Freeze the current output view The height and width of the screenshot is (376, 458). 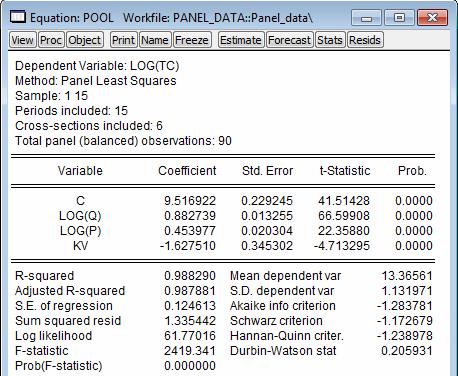pyautogui.click(x=192, y=40)
